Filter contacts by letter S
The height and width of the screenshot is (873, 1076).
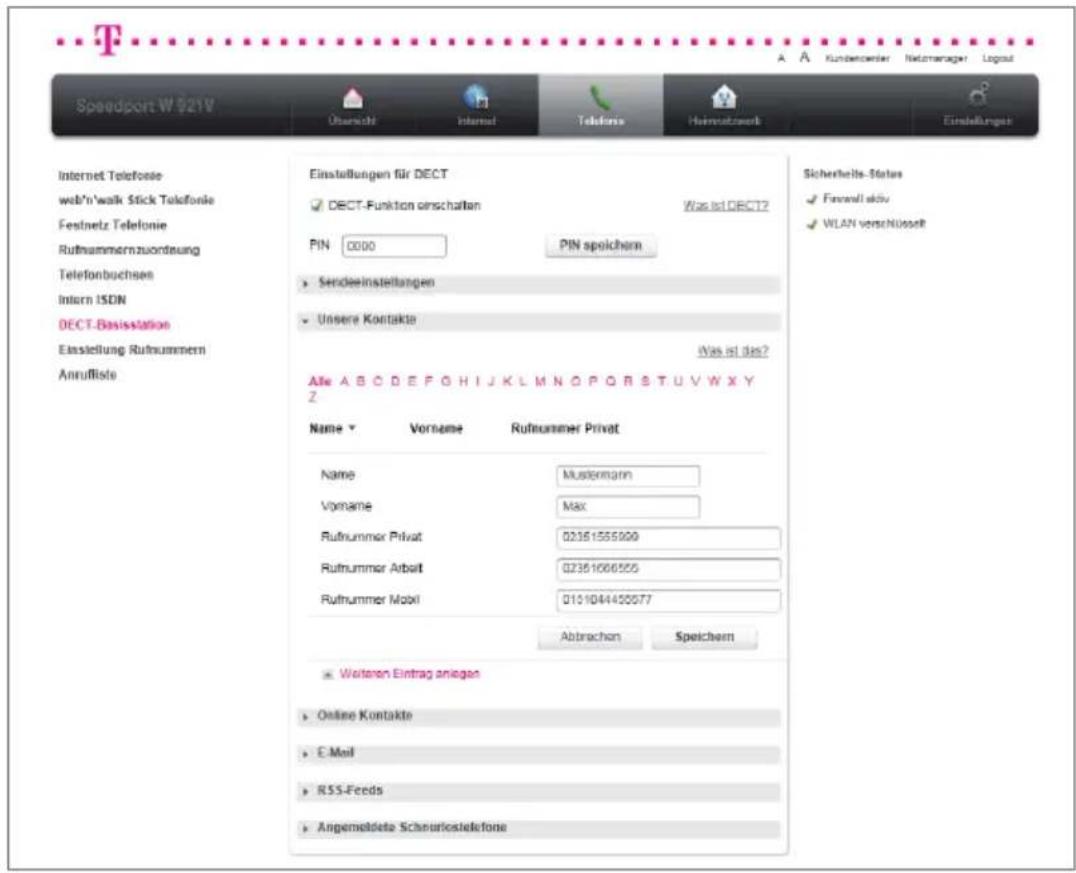point(645,382)
